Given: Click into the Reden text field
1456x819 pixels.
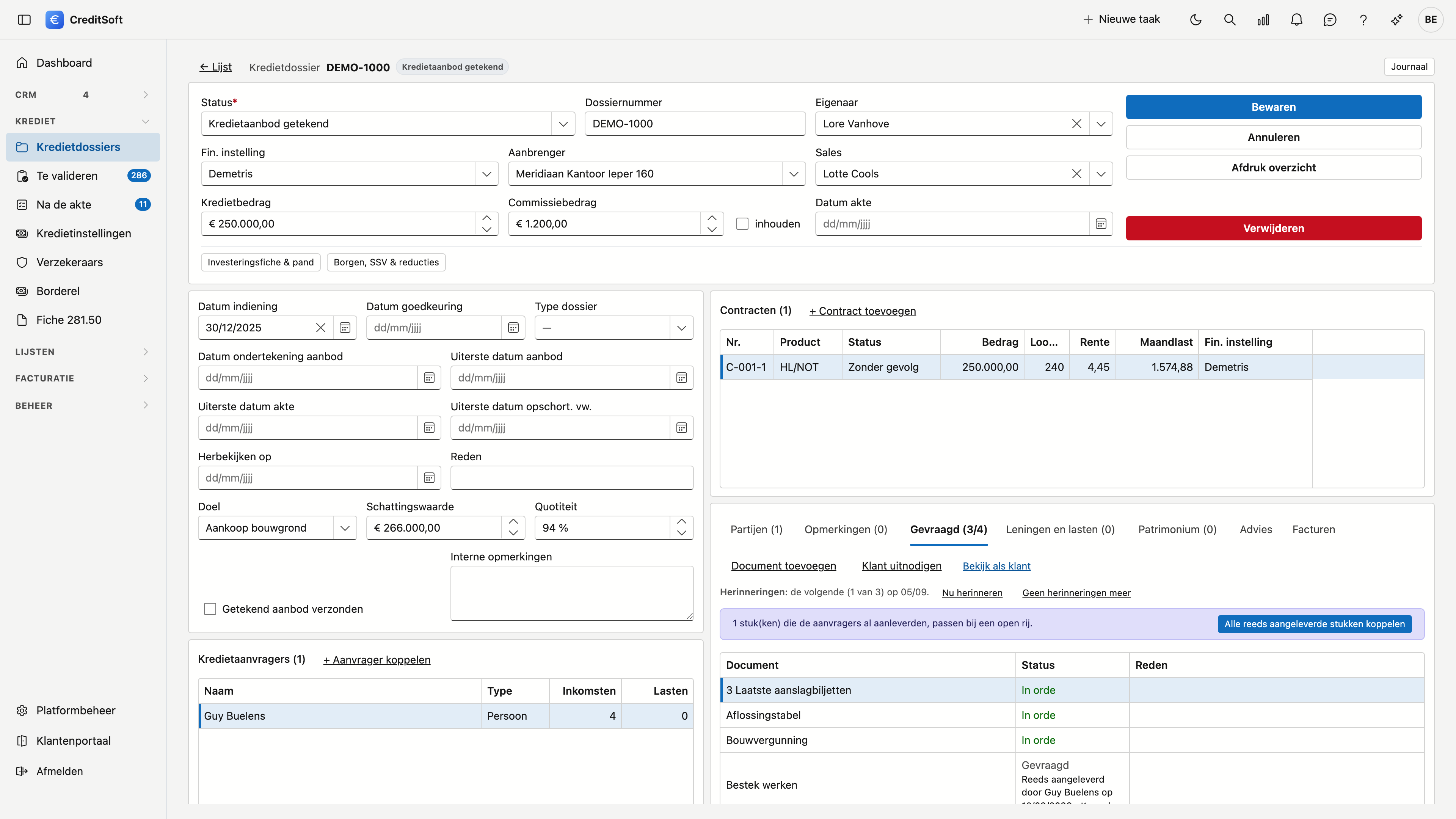Looking at the screenshot, I should pos(571,478).
